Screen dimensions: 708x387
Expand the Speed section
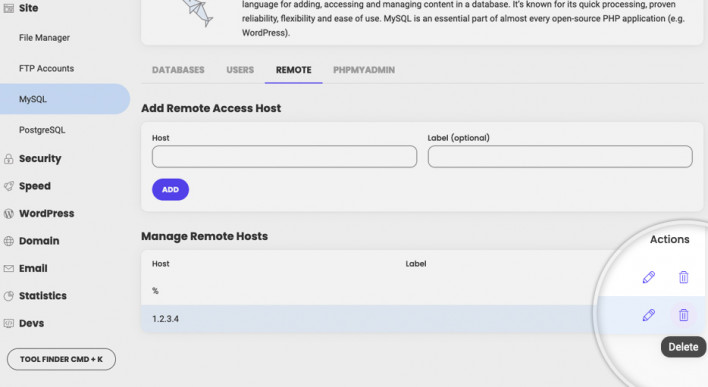(35, 186)
